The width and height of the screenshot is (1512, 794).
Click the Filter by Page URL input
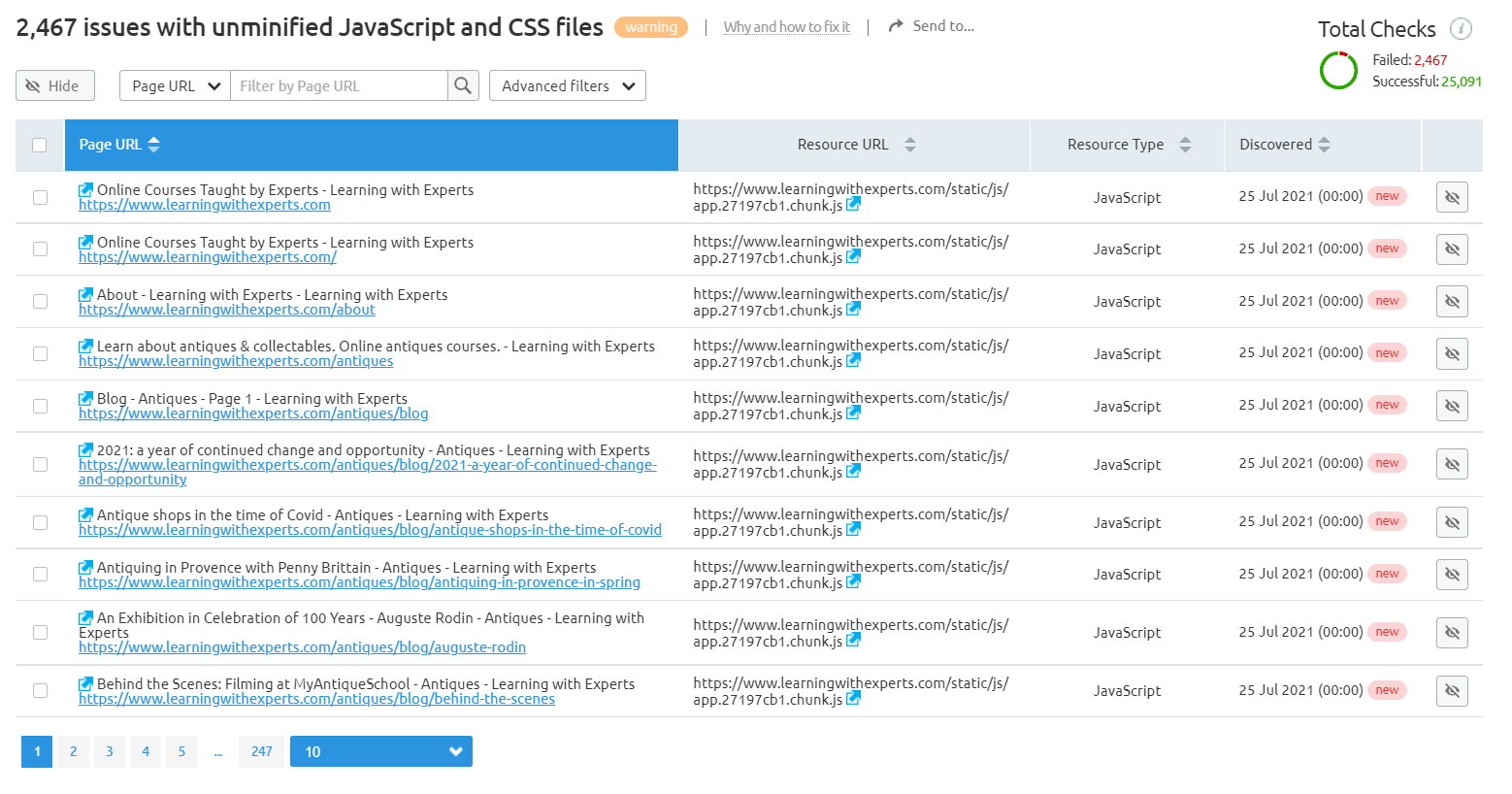coord(339,85)
